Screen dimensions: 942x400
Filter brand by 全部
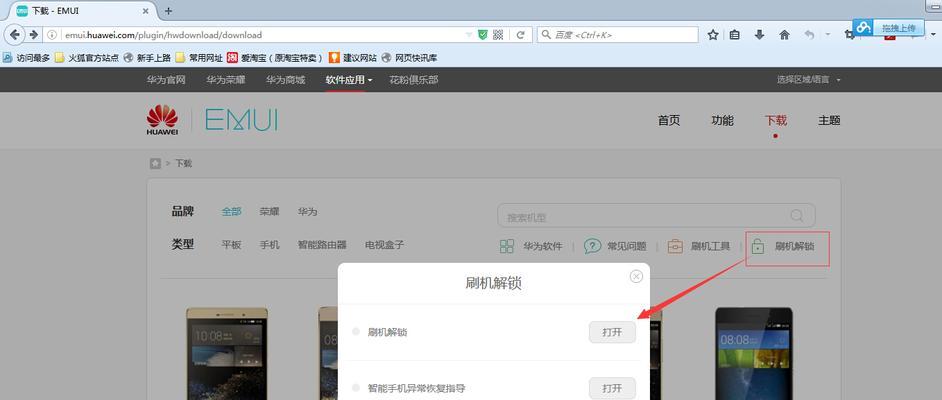tap(231, 212)
